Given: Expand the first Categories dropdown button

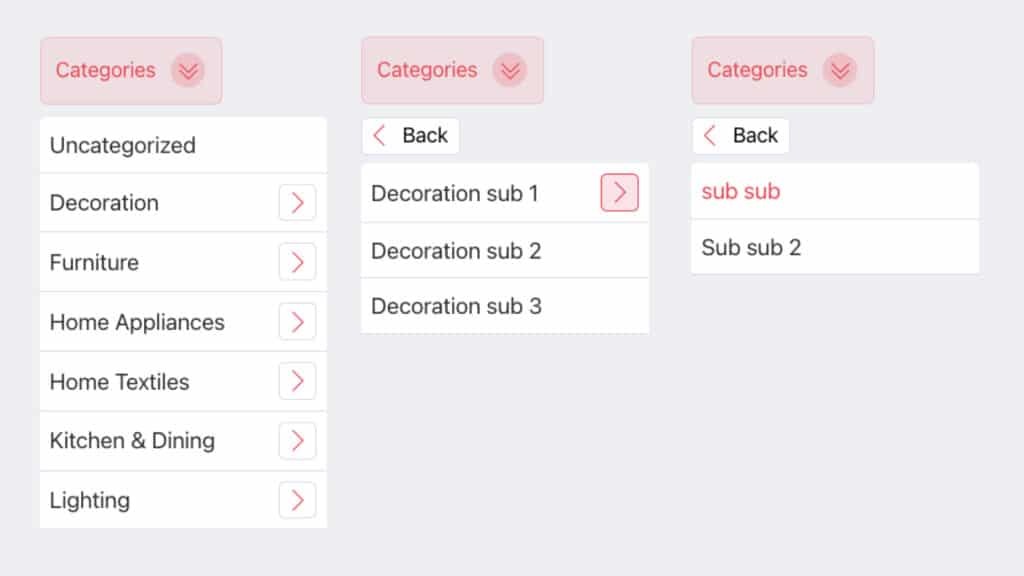Looking at the screenshot, I should pos(130,70).
